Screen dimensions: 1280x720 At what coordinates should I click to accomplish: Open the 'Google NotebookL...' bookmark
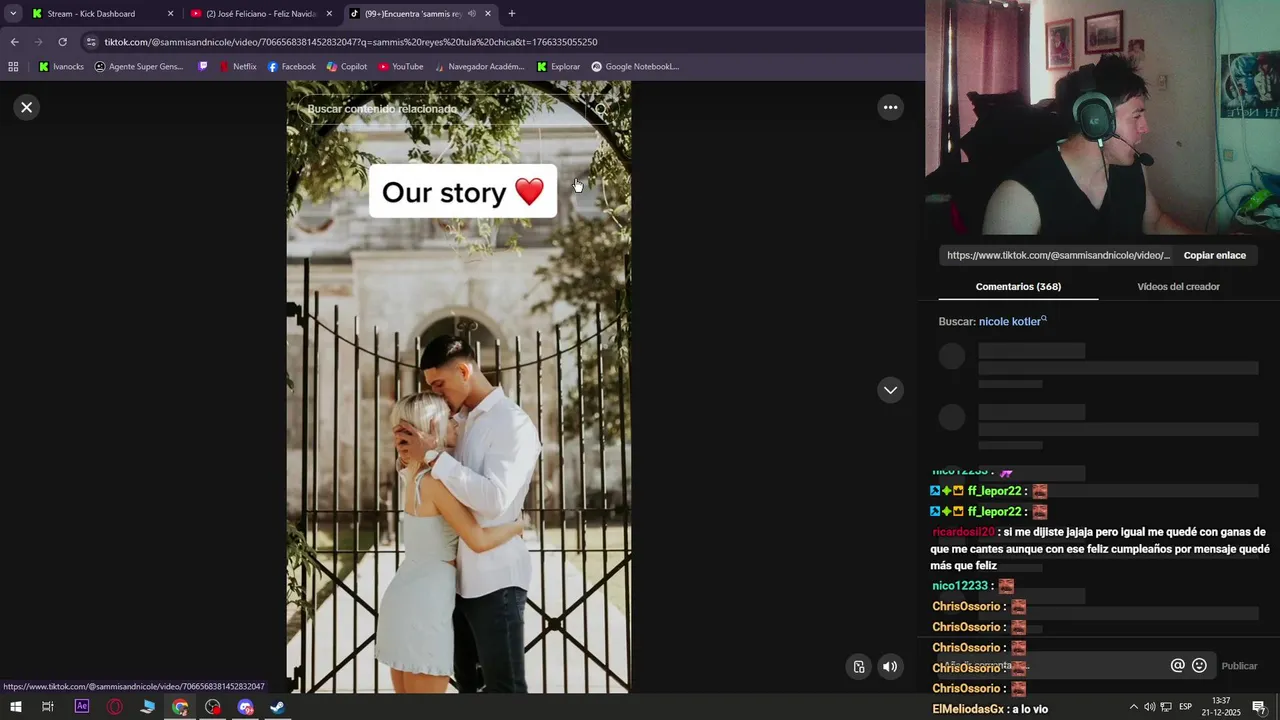click(x=635, y=67)
